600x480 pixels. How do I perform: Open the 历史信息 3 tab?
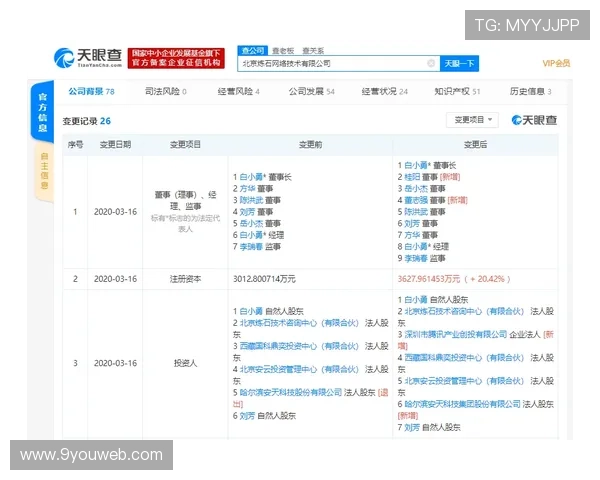(x=530, y=91)
